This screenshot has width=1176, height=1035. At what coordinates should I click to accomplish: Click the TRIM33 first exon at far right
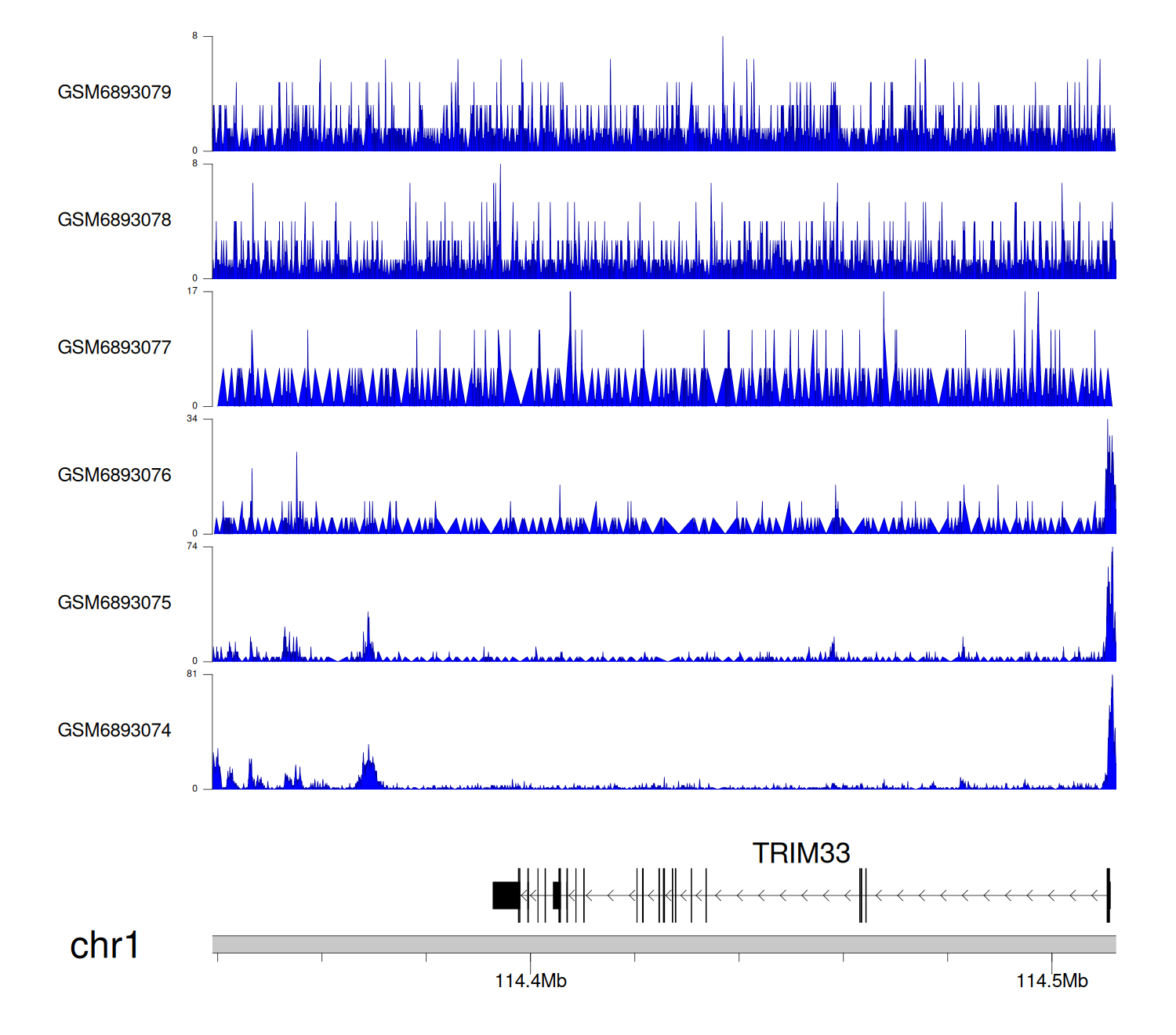pos(1108,895)
